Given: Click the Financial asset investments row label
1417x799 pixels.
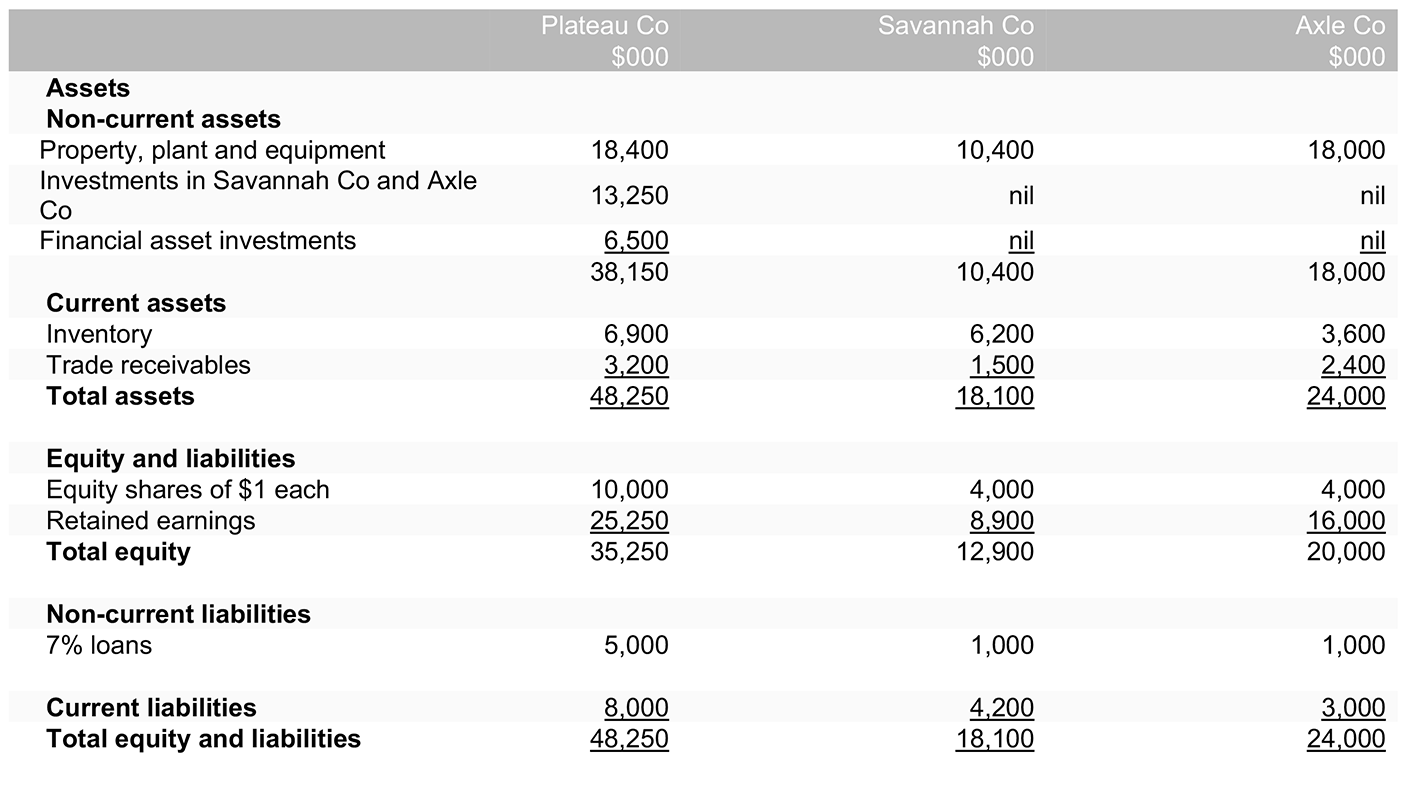Looking at the screenshot, I should [197, 241].
